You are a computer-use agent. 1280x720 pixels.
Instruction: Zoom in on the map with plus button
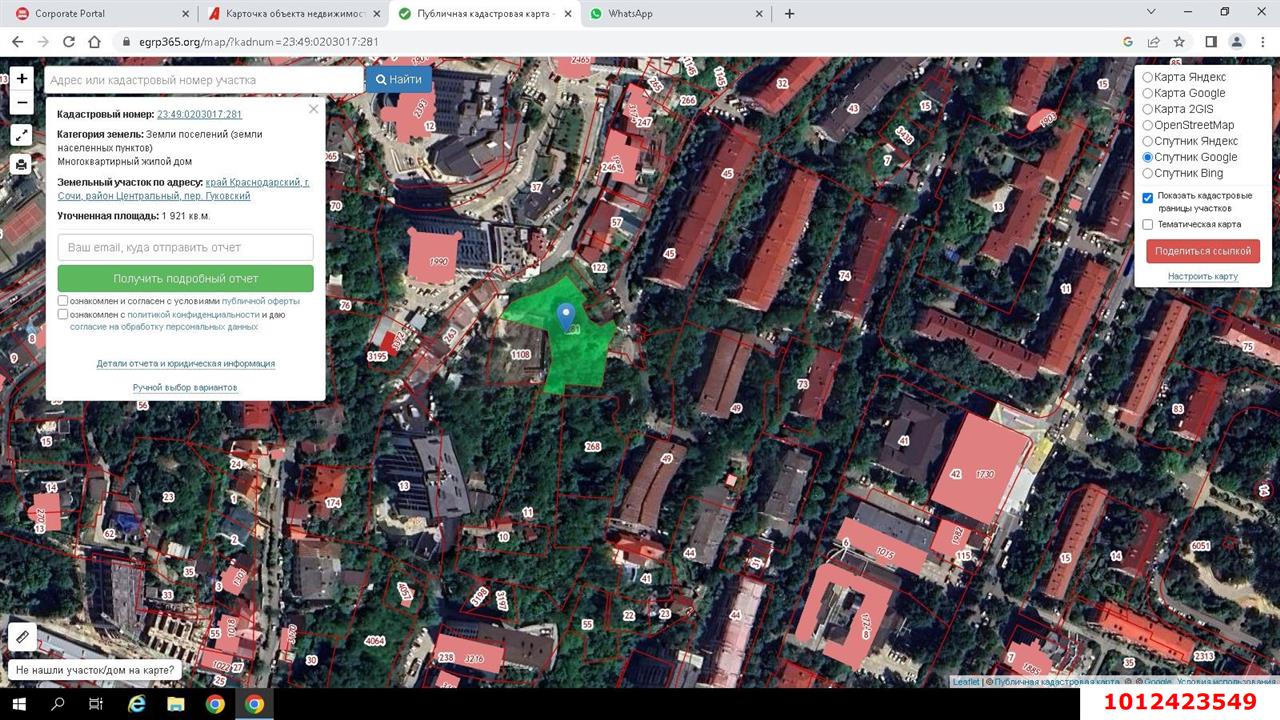22,78
